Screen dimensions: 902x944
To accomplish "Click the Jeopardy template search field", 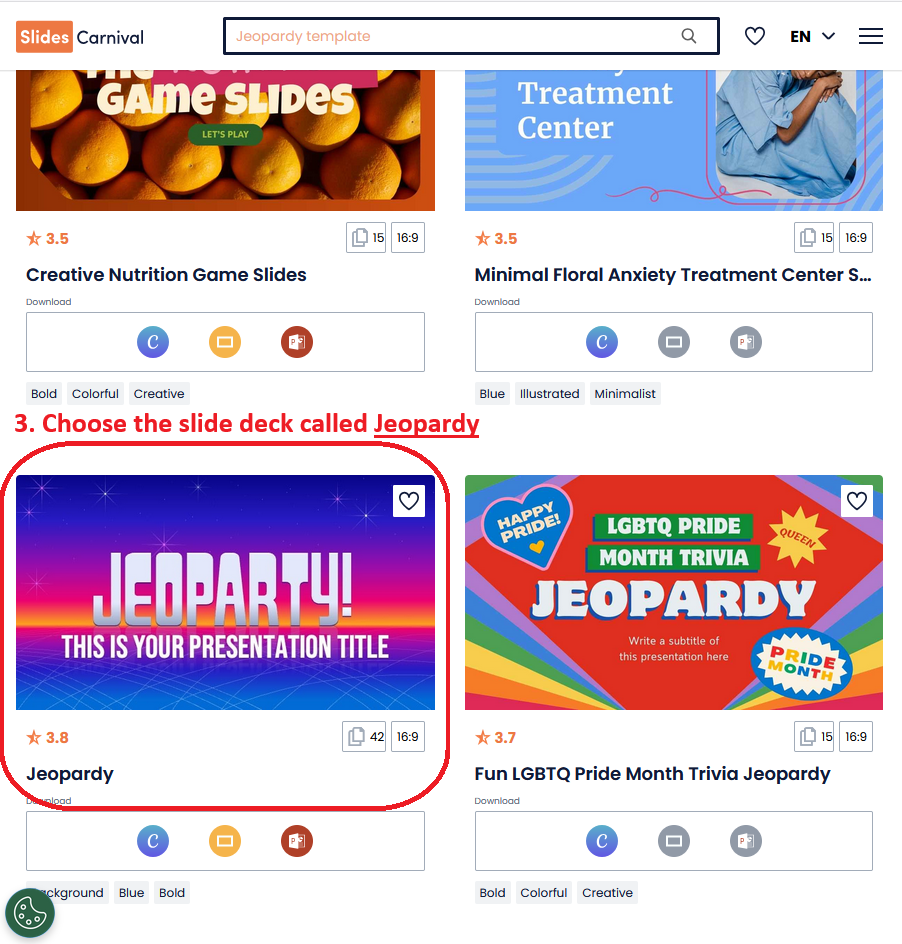I will [x=471, y=36].
